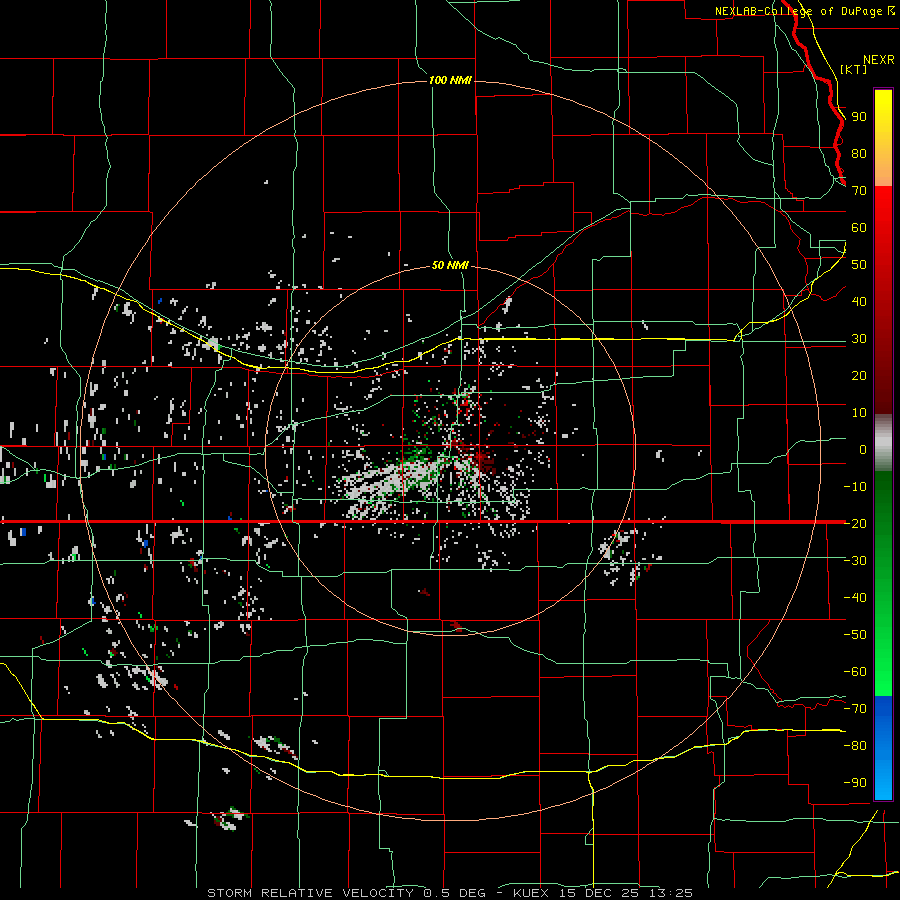
Task: Click the -80 value on velocity scale
Action: pos(855,746)
